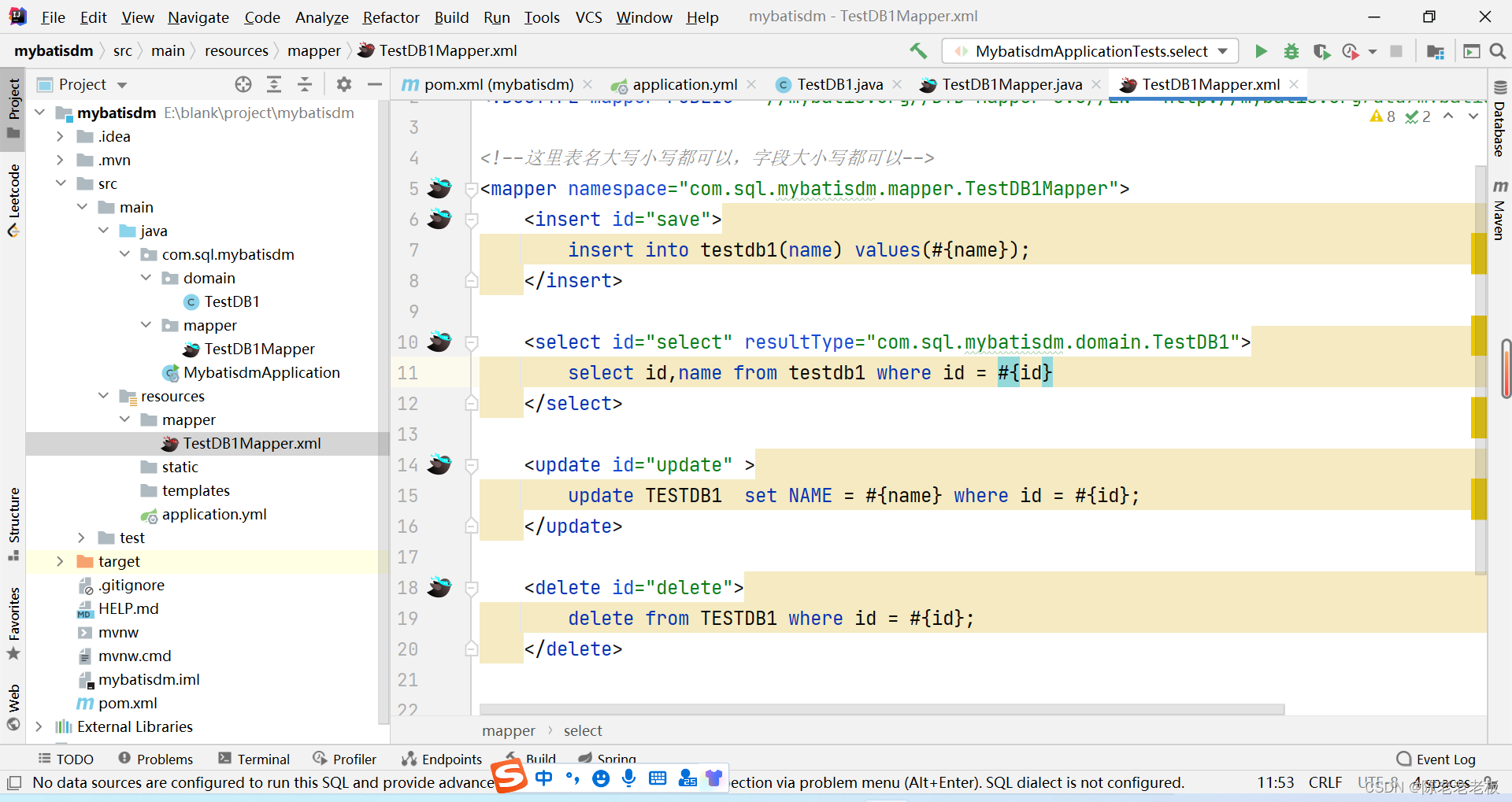Screen dimensions: 1512x802
Task: Toggle Sogou voice input microphone
Action: [x=628, y=778]
